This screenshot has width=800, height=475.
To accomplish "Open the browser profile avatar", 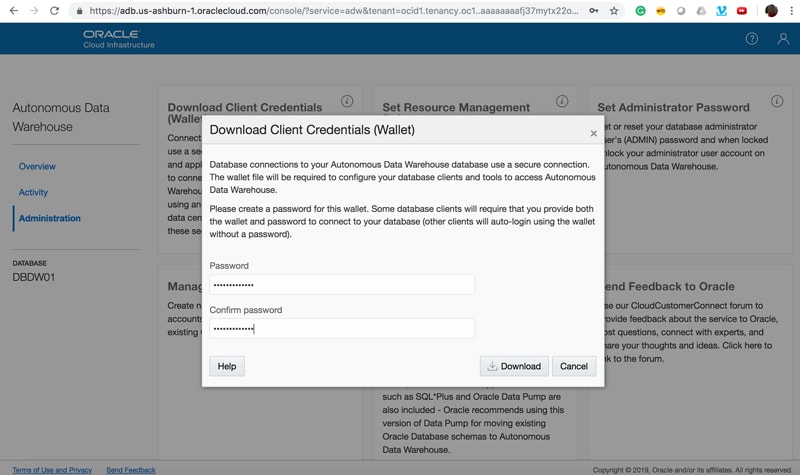I will click(x=771, y=11).
